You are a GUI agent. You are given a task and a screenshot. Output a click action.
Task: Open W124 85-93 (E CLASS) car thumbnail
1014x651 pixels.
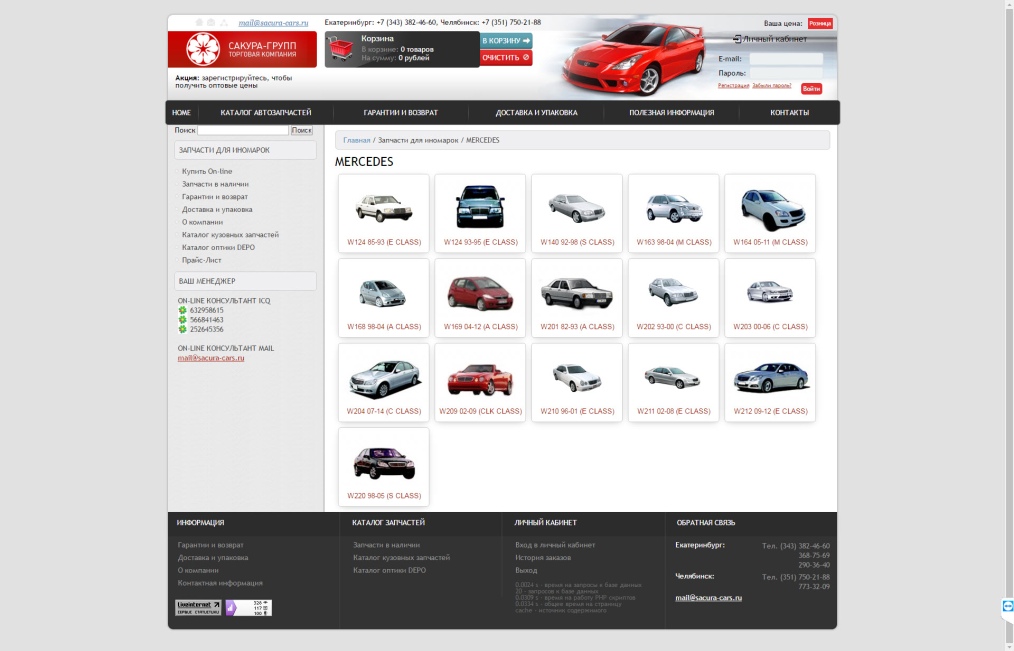tap(383, 208)
